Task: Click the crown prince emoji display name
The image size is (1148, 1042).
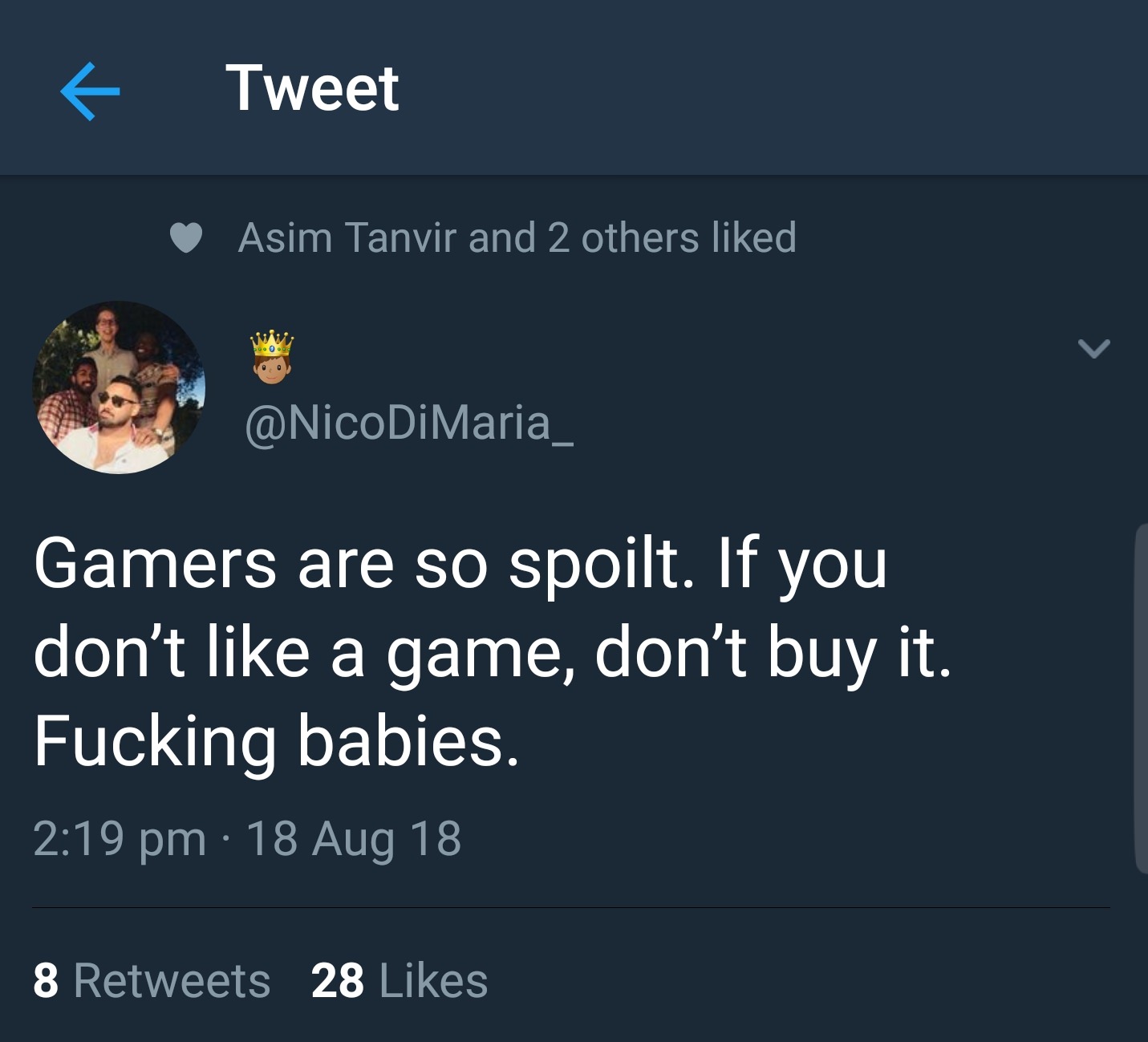Action: [272, 356]
